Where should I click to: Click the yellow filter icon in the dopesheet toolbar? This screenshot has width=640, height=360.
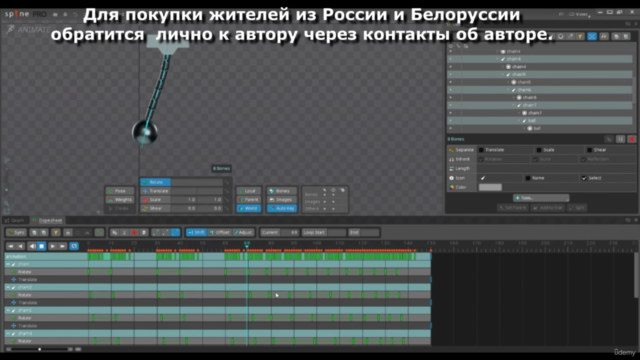[56, 233]
